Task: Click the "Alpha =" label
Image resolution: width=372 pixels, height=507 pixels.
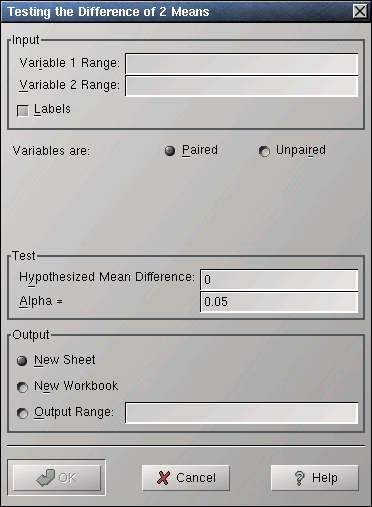Action: [41, 301]
